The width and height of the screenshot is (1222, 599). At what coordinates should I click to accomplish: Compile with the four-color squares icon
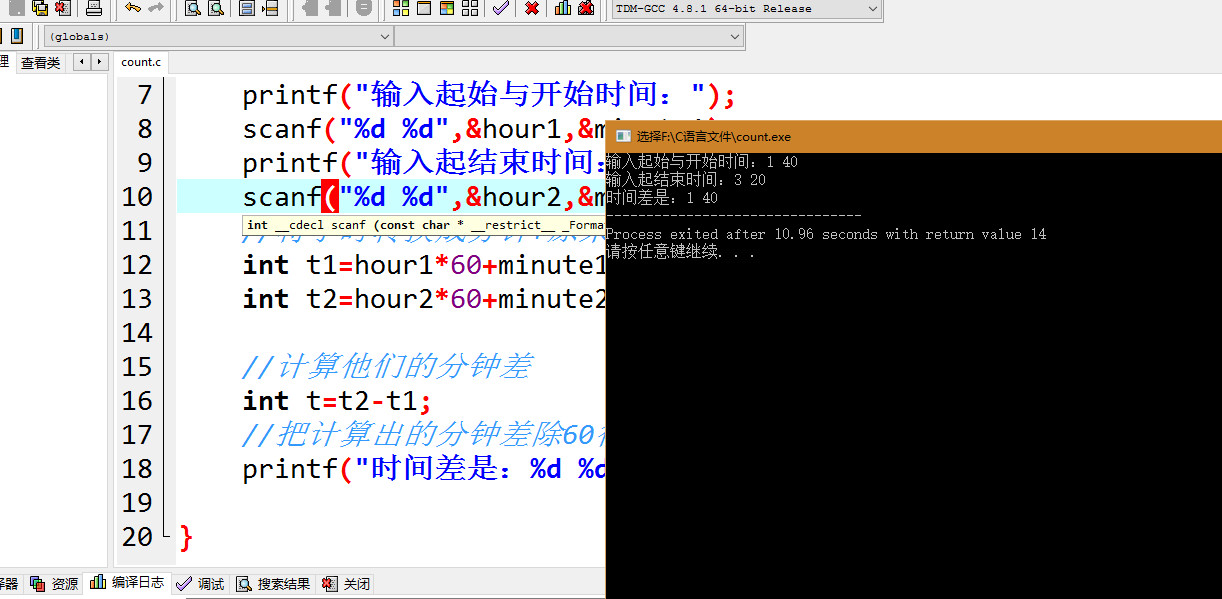pyautogui.click(x=400, y=8)
